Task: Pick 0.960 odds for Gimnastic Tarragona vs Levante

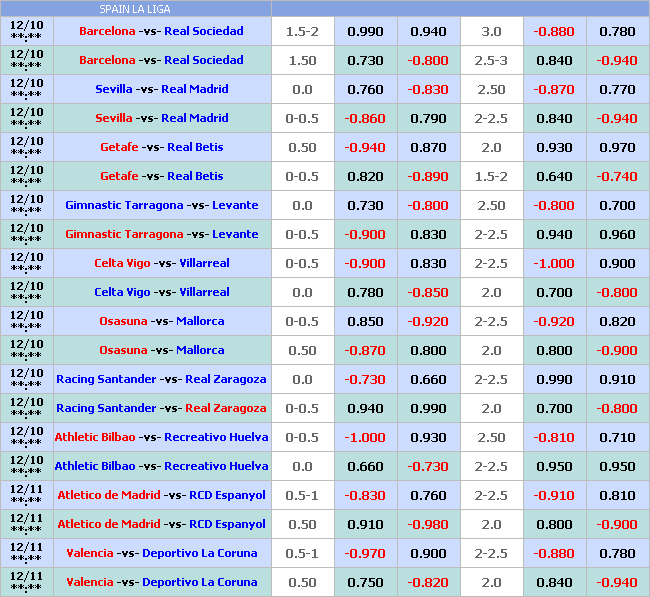Action: (617, 234)
